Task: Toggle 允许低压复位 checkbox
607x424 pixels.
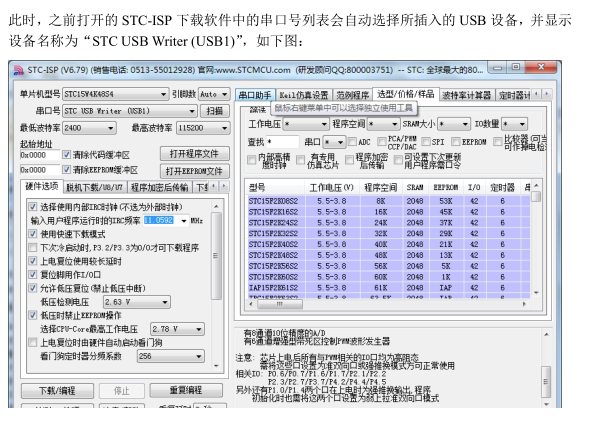Action: [x=33, y=288]
